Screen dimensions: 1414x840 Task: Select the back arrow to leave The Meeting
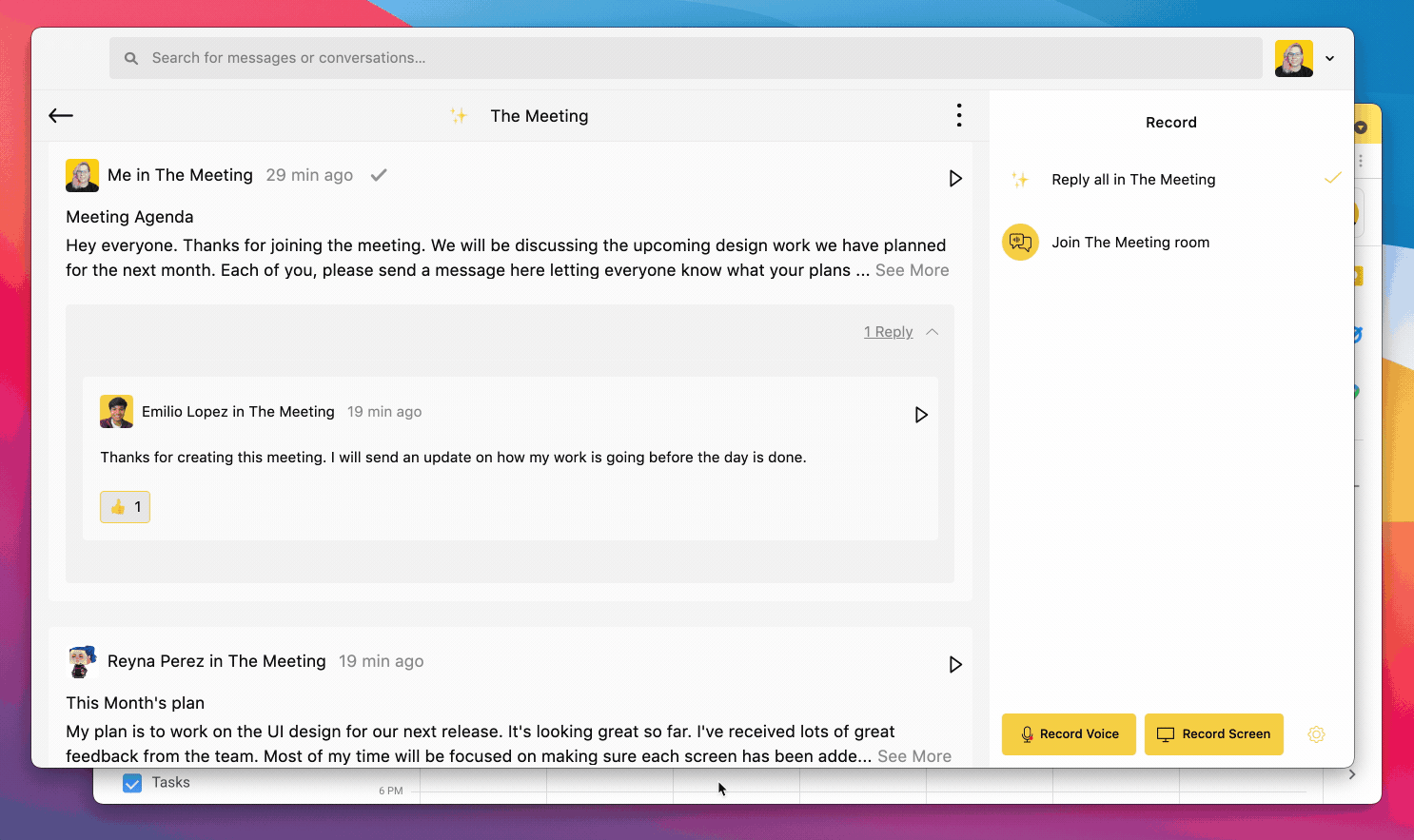pyautogui.click(x=60, y=115)
